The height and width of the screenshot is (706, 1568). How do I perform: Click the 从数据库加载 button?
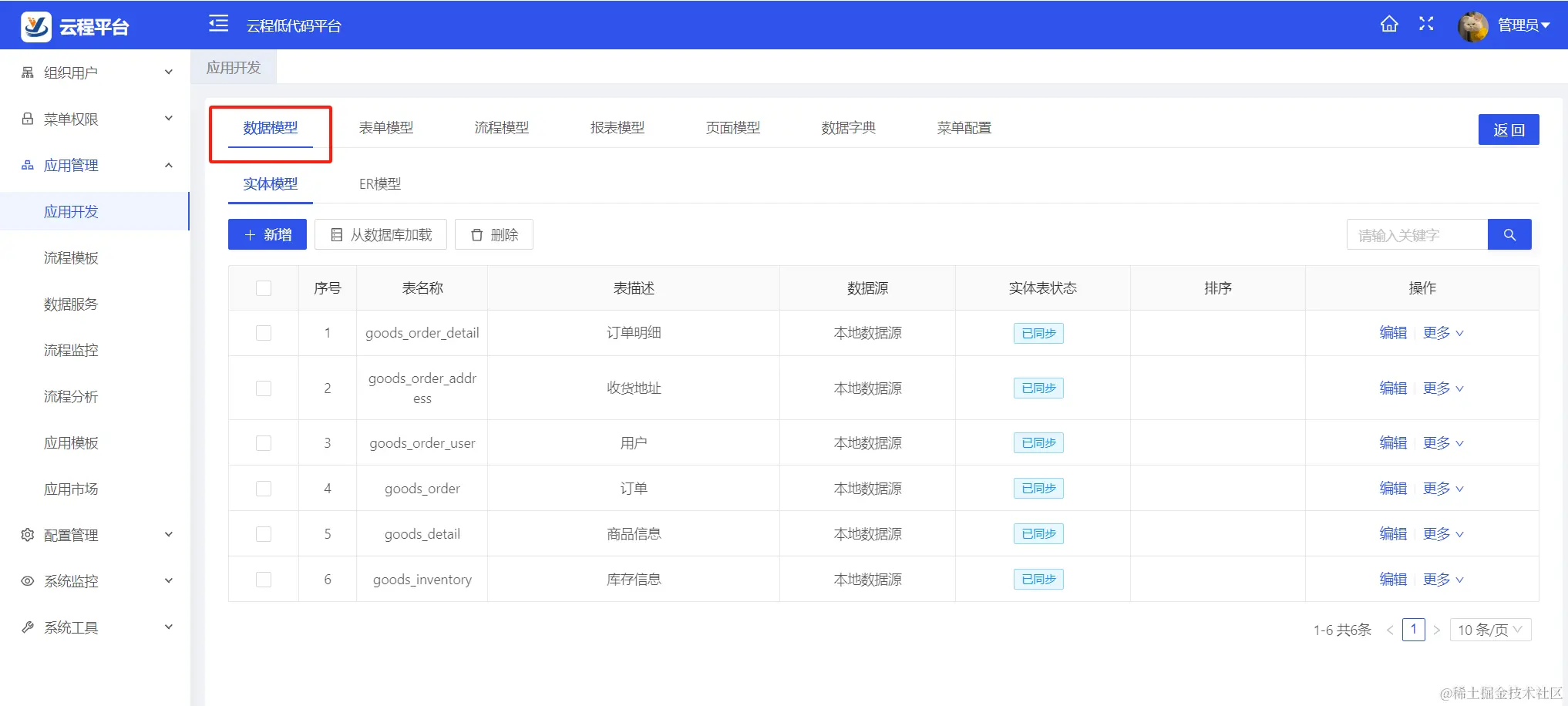tap(381, 235)
